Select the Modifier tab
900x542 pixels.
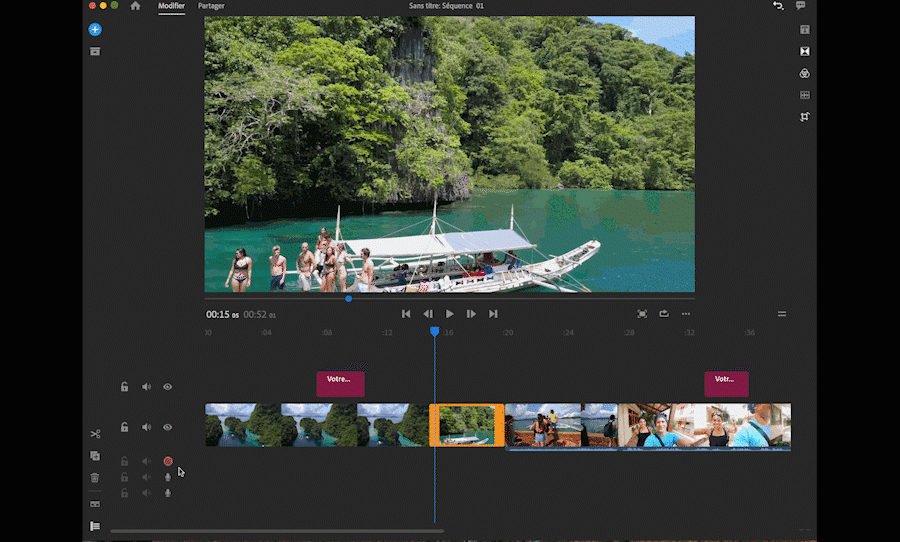click(171, 6)
